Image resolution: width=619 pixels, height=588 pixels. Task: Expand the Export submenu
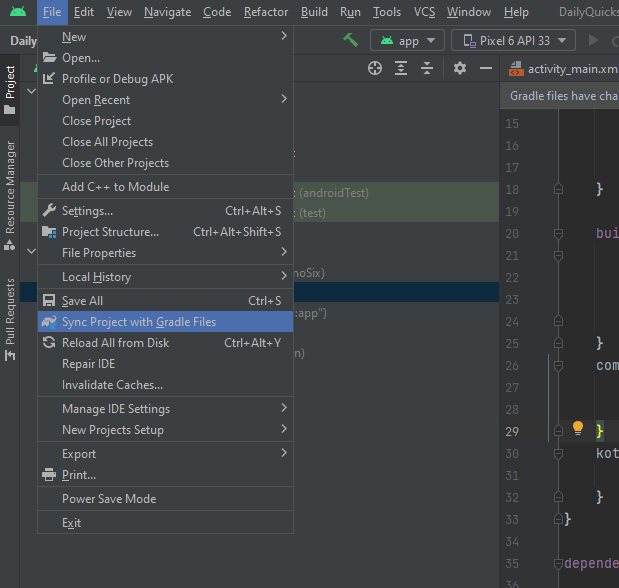(165, 454)
